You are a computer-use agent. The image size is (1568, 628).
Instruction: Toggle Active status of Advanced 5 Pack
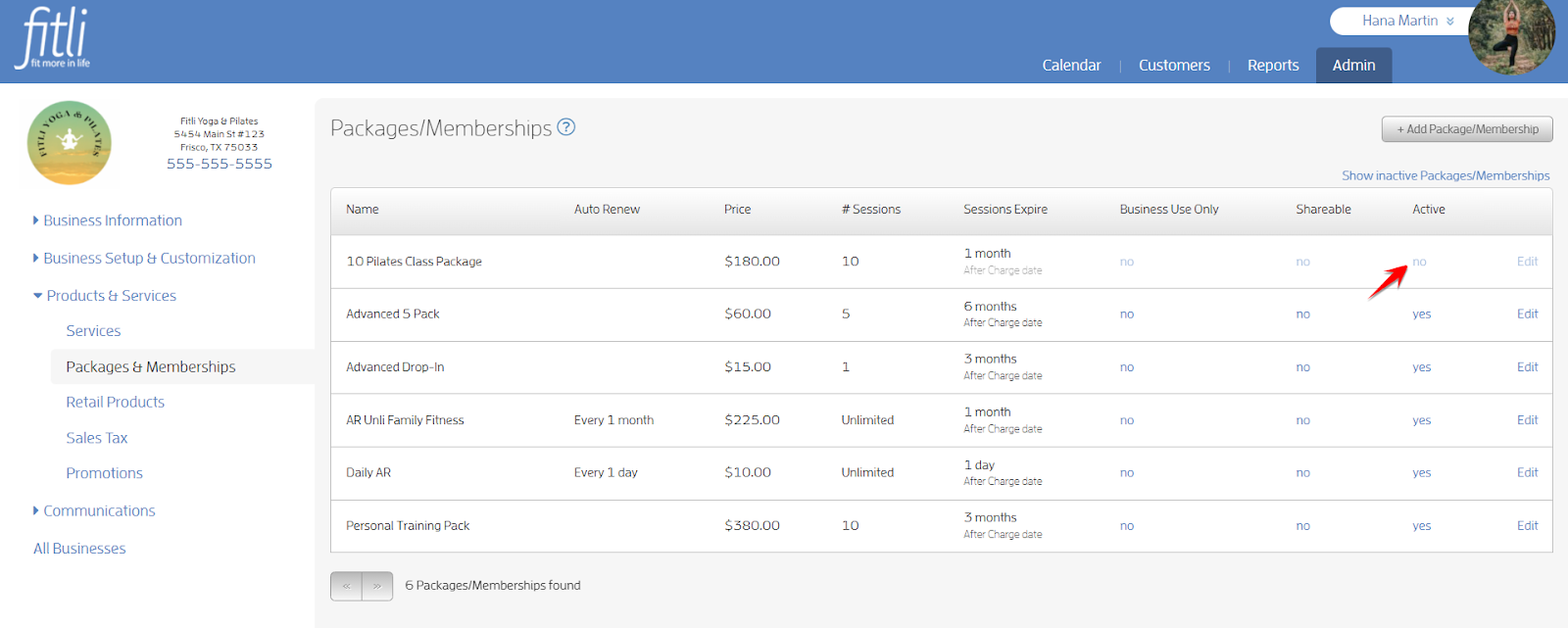tap(1422, 314)
